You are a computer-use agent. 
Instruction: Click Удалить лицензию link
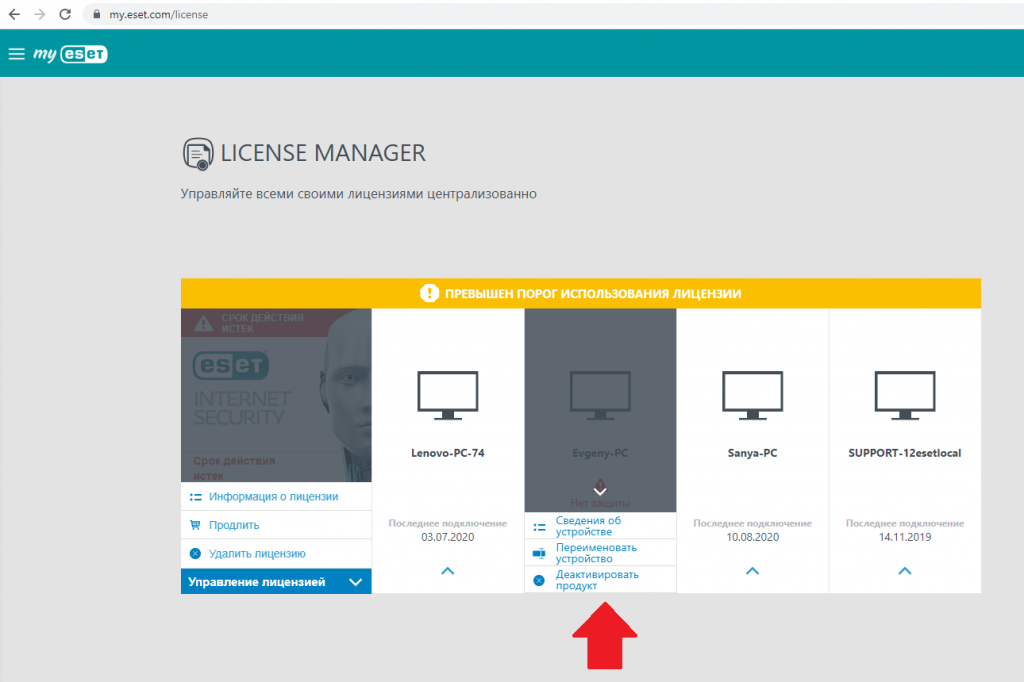click(257, 554)
